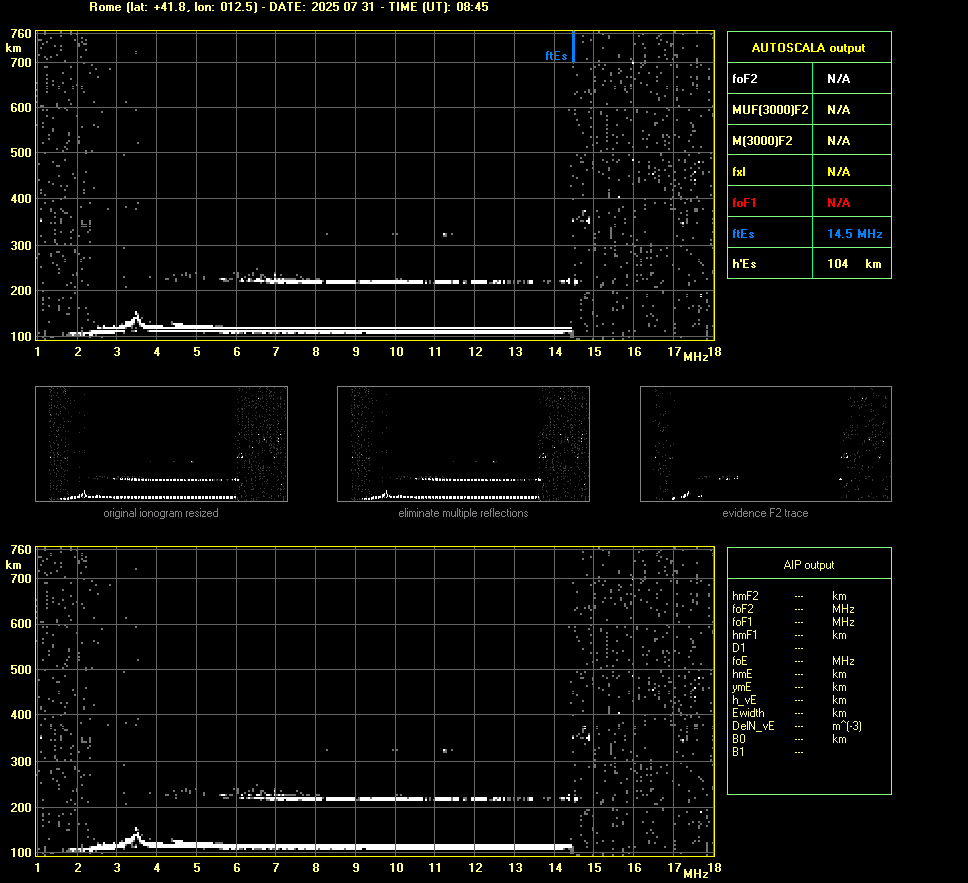
Task: Open the evidence F2 trace thumbnail
Action: point(766,444)
